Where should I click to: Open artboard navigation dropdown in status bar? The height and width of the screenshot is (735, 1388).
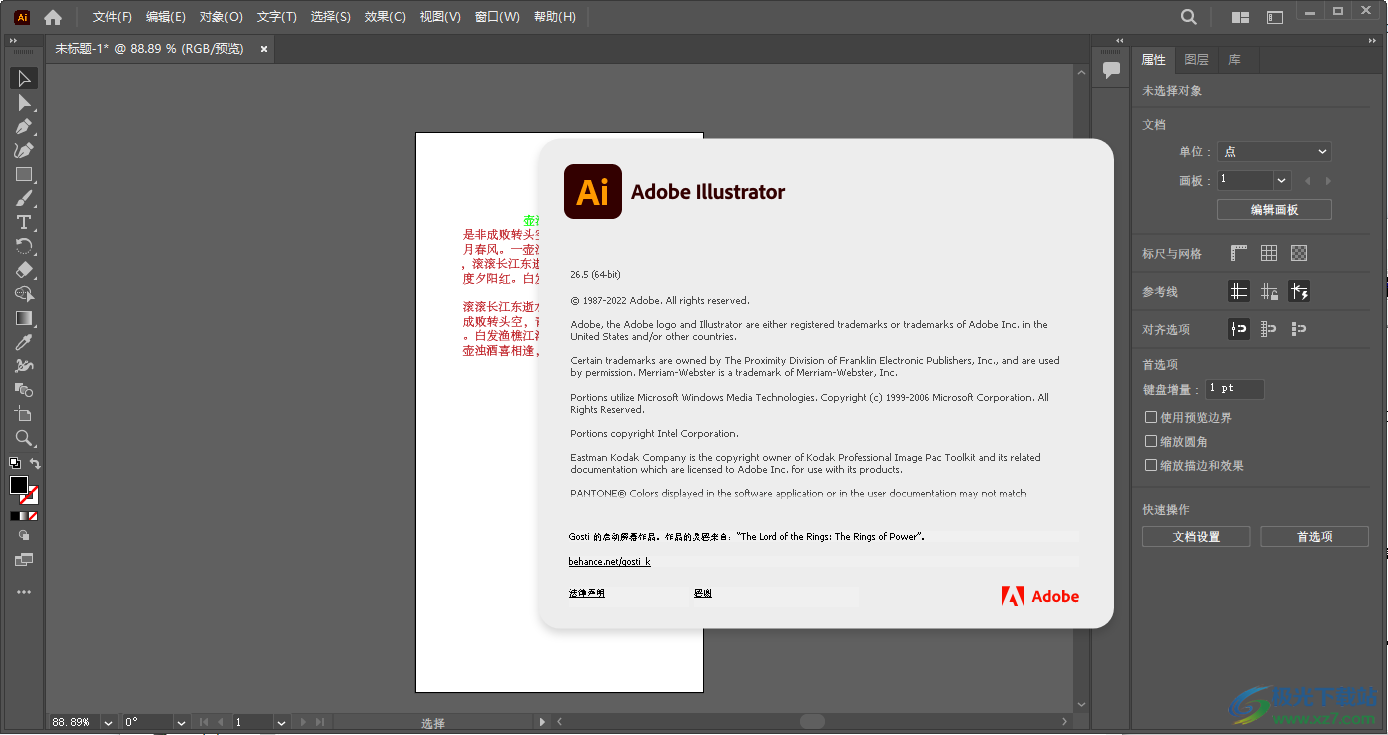point(281,722)
